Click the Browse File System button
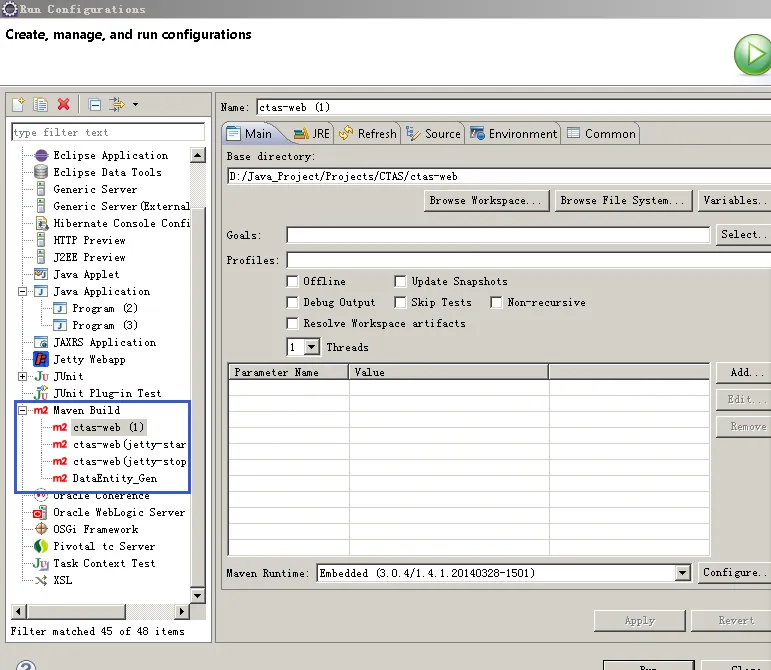 click(x=623, y=201)
